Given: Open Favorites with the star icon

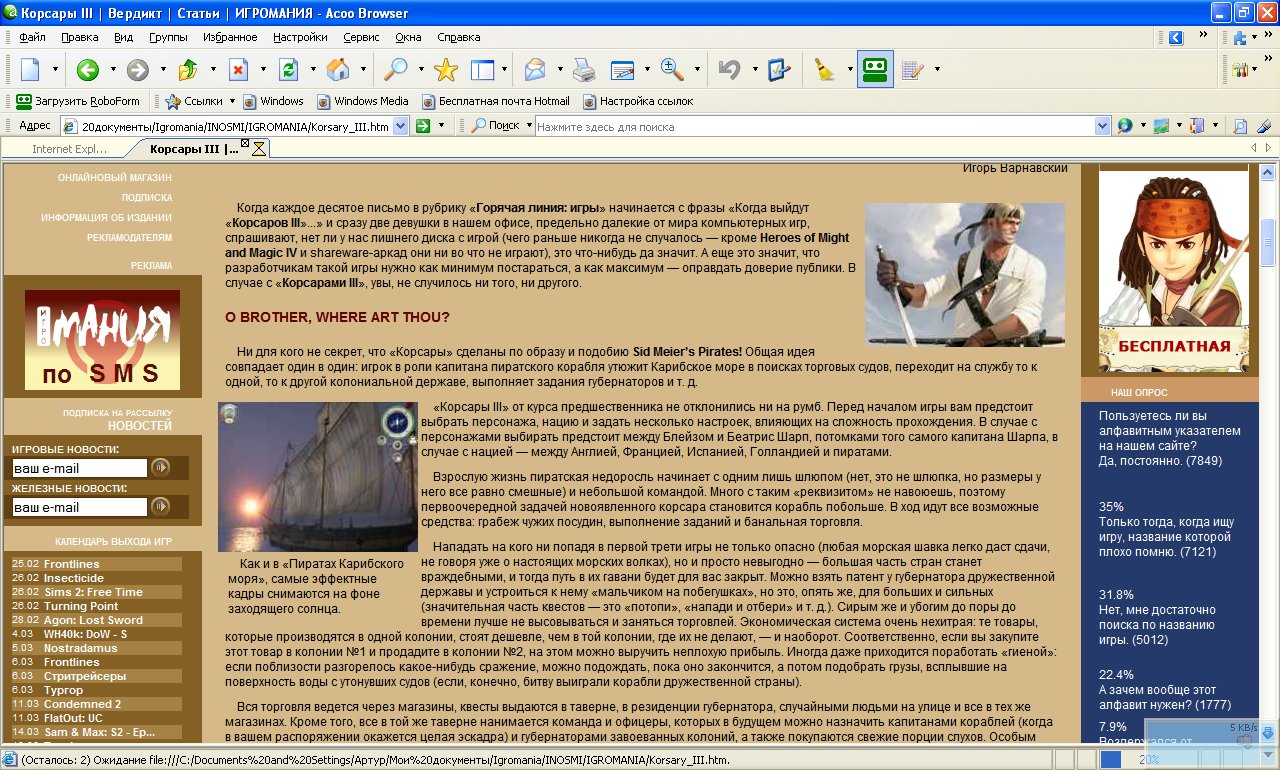Looking at the screenshot, I should pyautogui.click(x=446, y=70).
